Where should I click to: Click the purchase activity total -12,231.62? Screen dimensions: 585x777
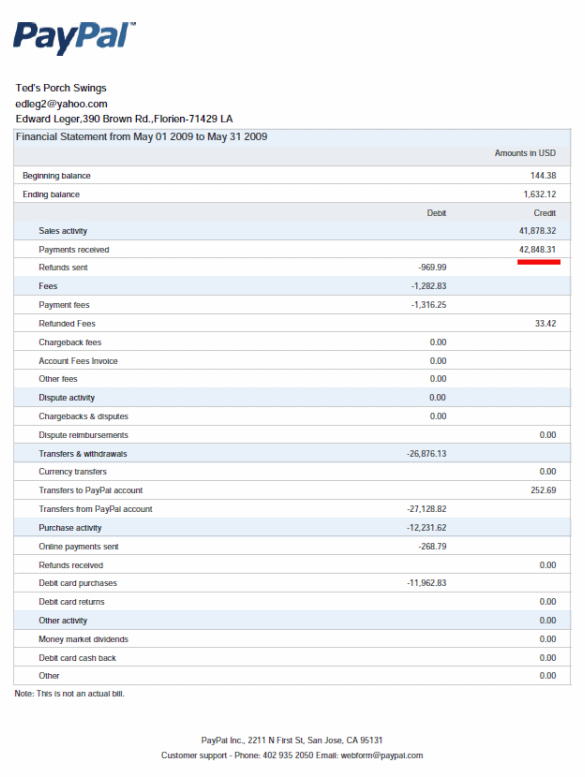pos(426,528)
